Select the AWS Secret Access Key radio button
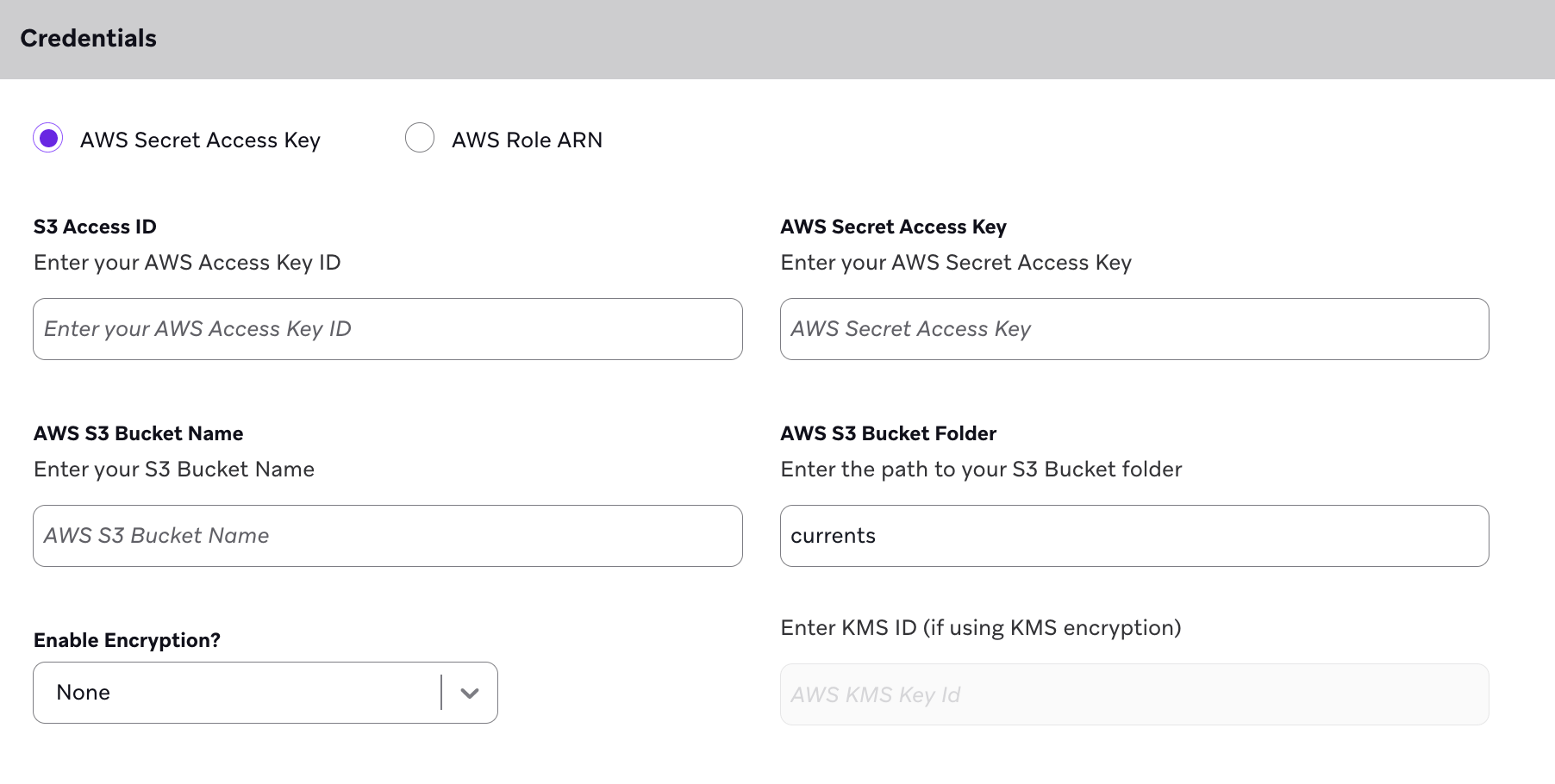Screen dimensions: 1555x784 click(x=48, y=138)
